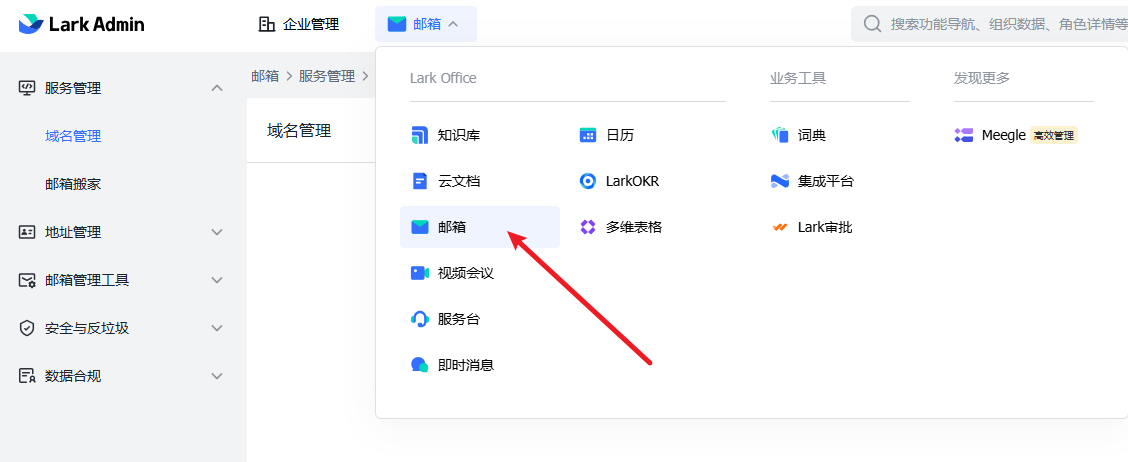Select 域名管理 in the sidebar
This screenshot has width=1128, height=462.
(x=73, y=136)
